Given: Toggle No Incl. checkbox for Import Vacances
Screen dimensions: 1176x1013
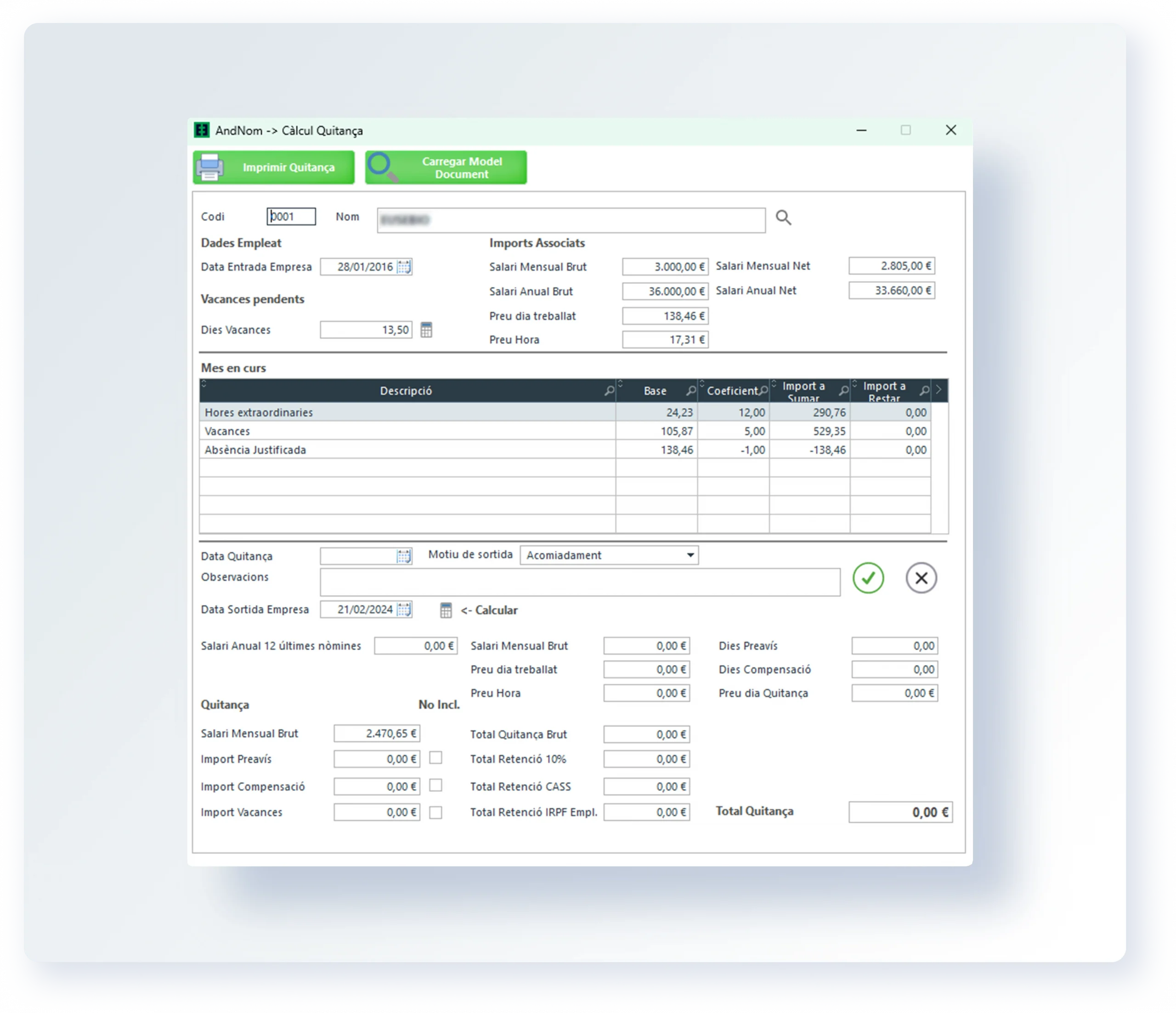Looking at the screenshot, I should click(435, 813).
